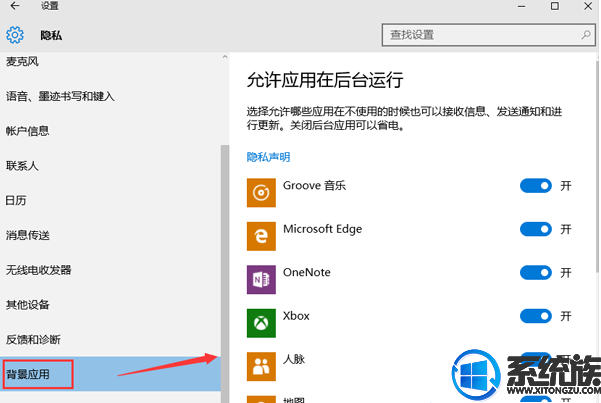
Task: Select 帐户信息 in the sidebar
Action: pyautogui.click(x=27, y=131)
